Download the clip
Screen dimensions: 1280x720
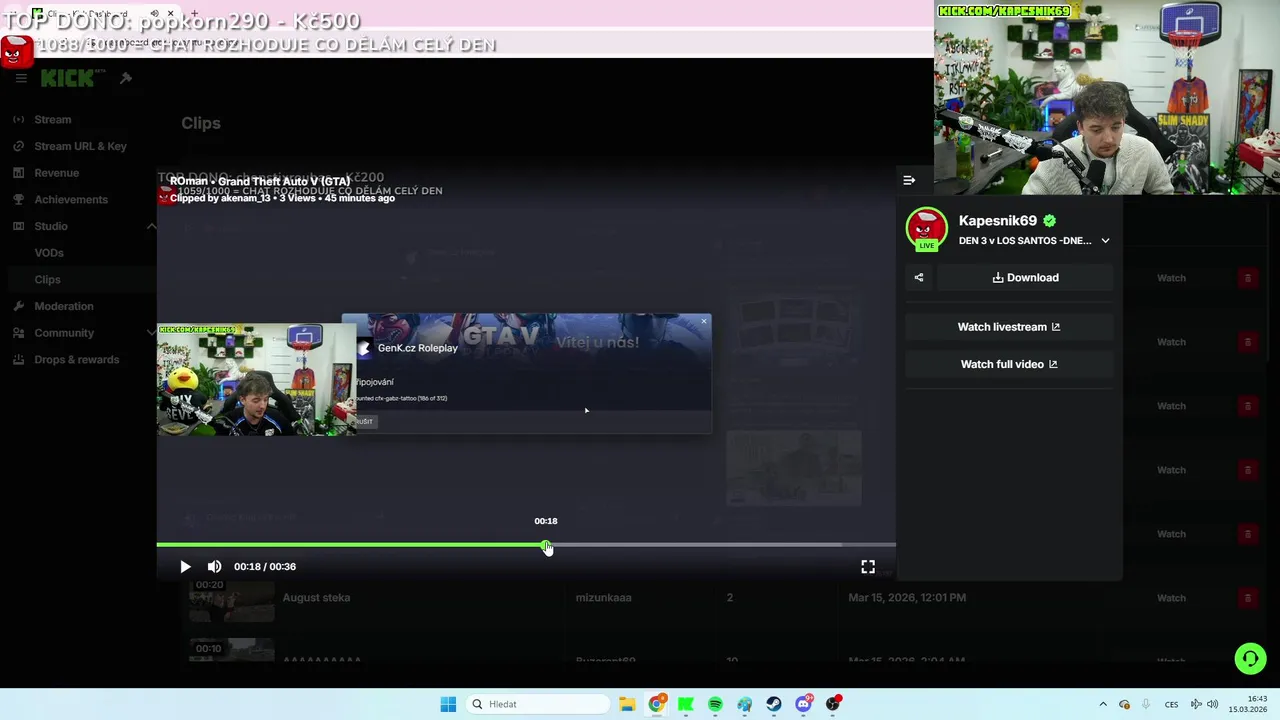coord(1025,278)
